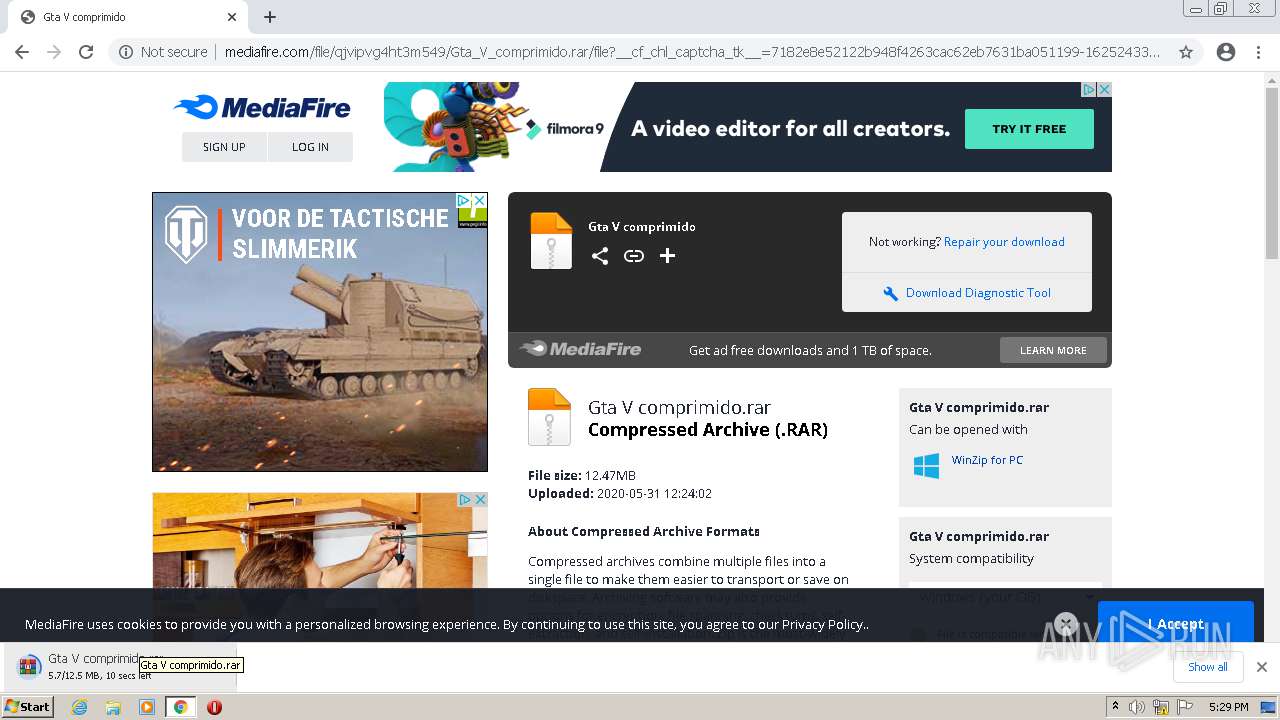Open File Explorer from taskbar
This screenshot has height=720, width=1280.
tap(113, 707)
